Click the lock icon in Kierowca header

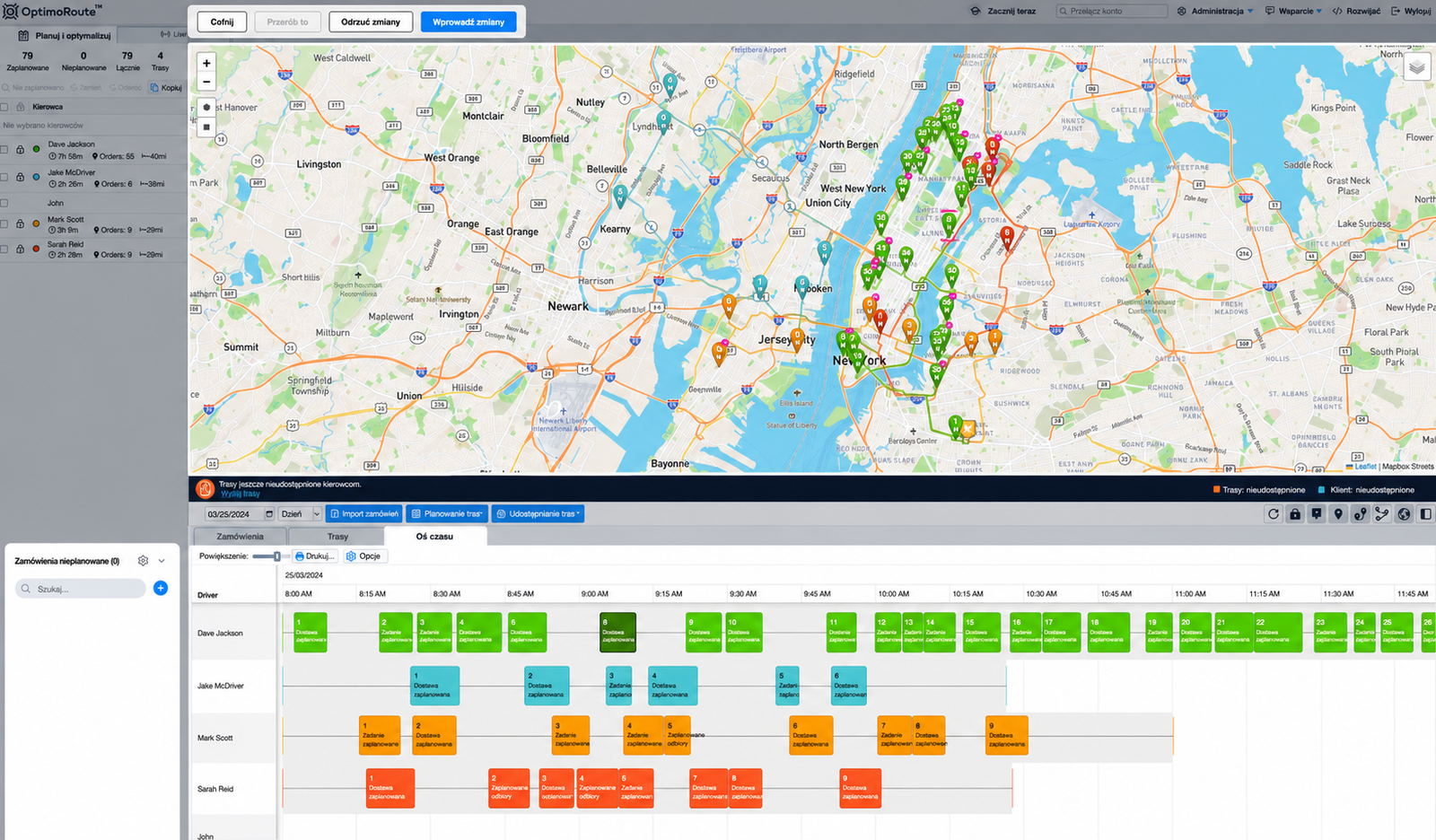[21, 107]
